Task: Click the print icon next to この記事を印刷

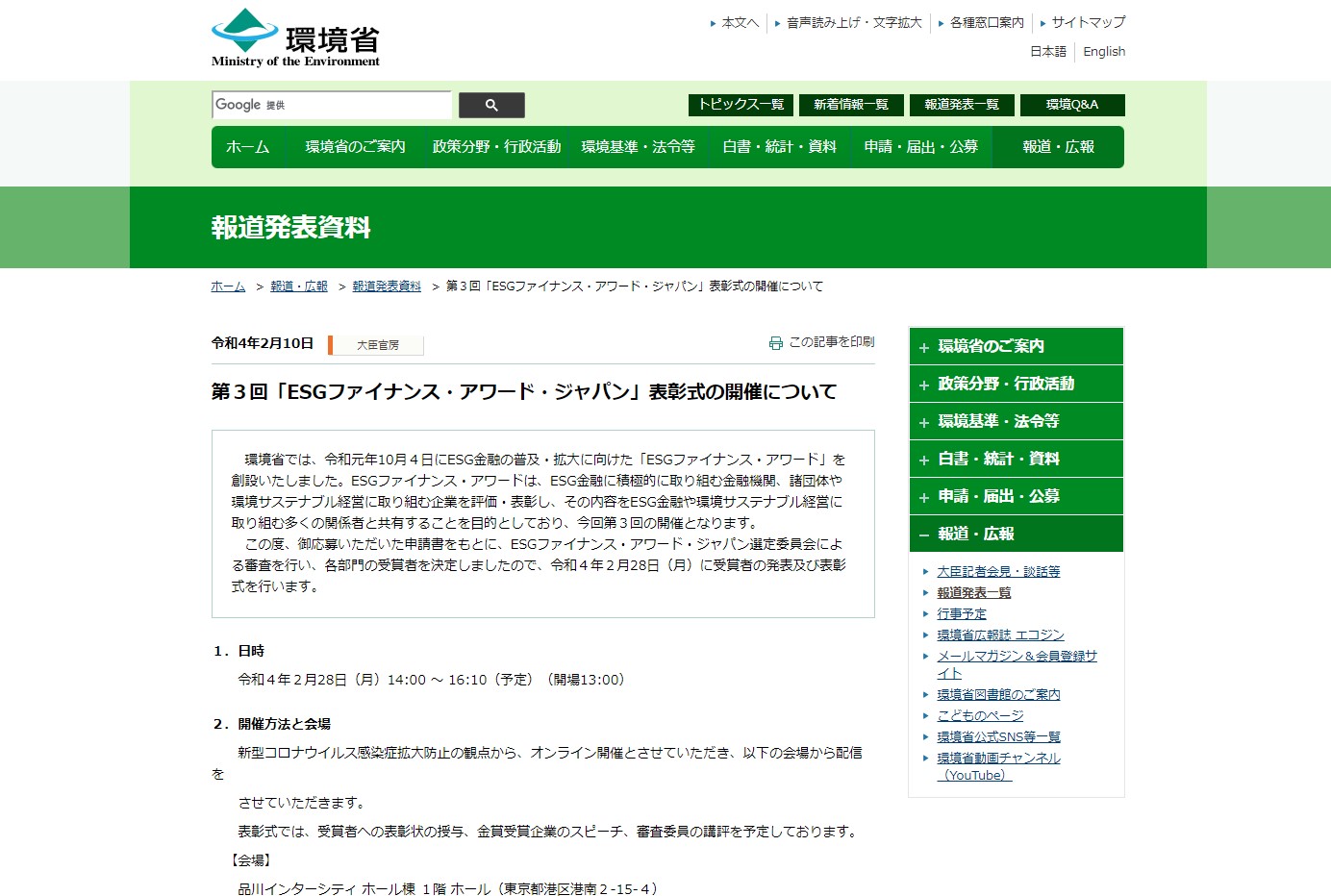Action: (774, 341)
